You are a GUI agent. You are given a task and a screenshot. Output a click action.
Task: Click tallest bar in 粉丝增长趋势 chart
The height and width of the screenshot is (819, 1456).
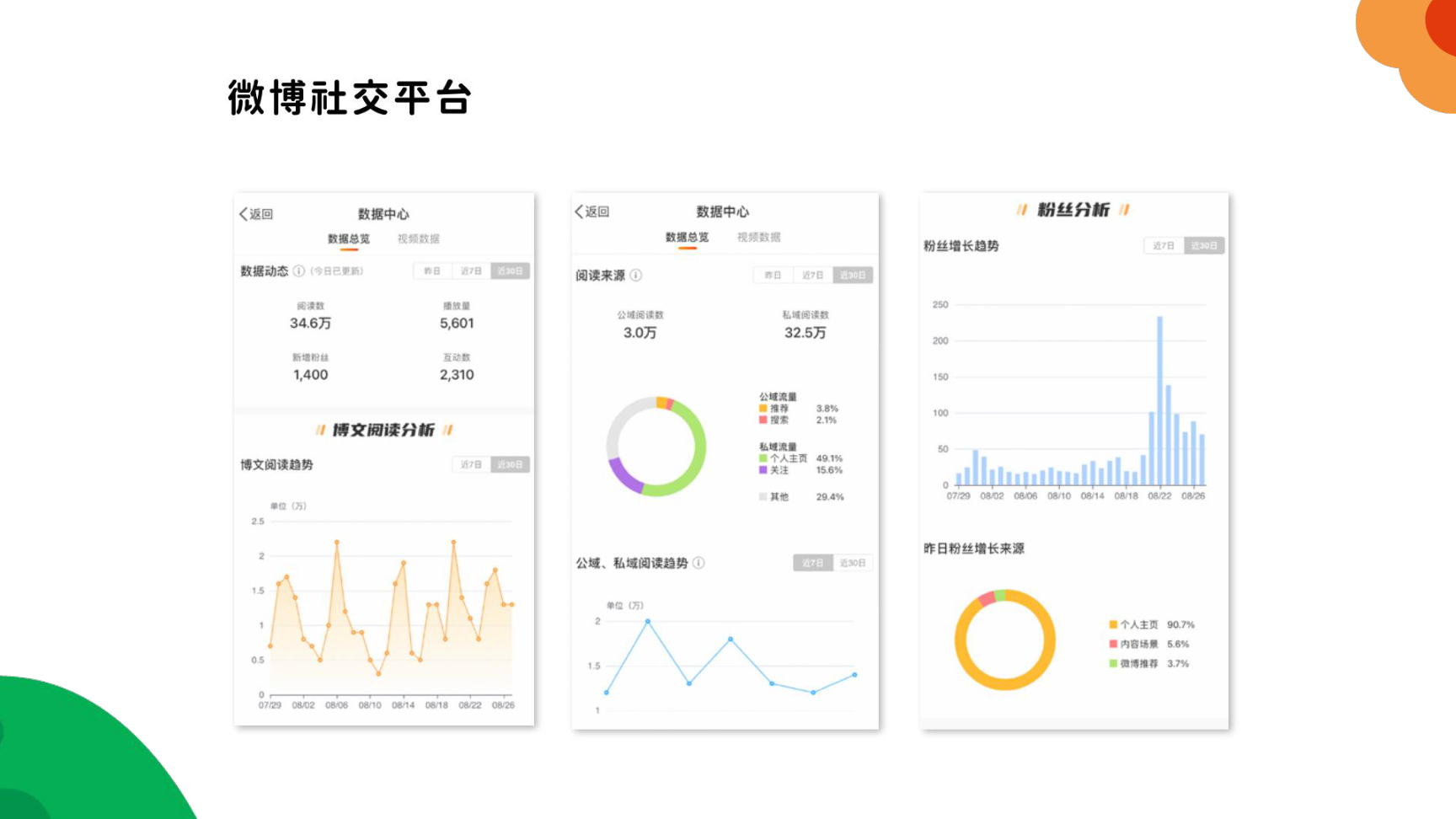(x=1160, y=401)
